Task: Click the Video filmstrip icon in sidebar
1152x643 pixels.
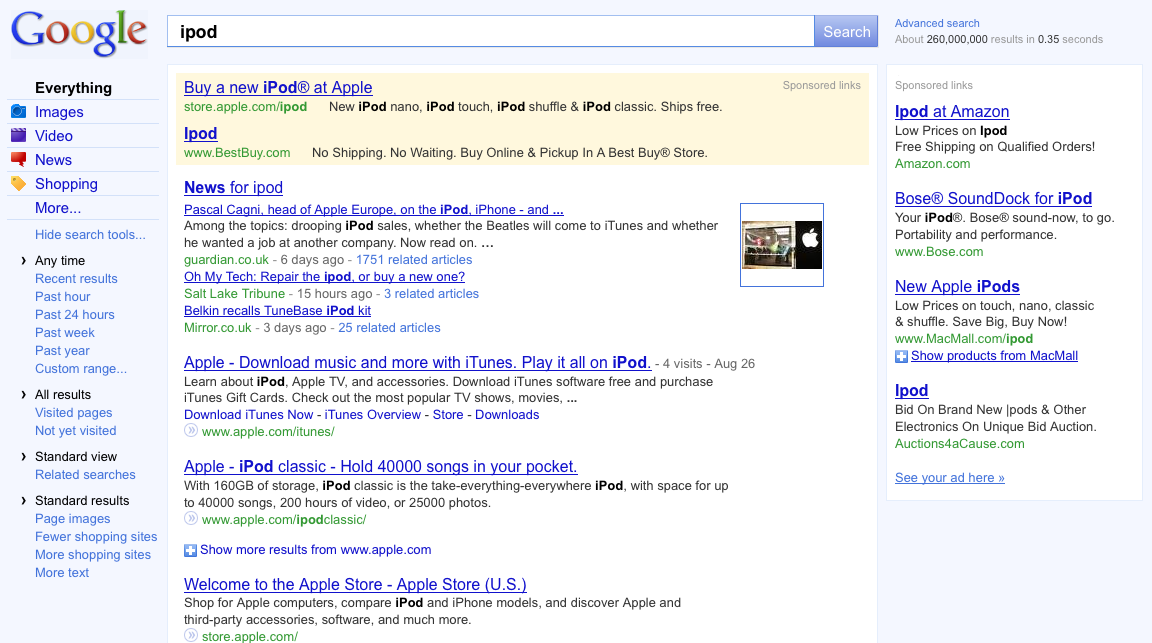Action: (18, 135)
